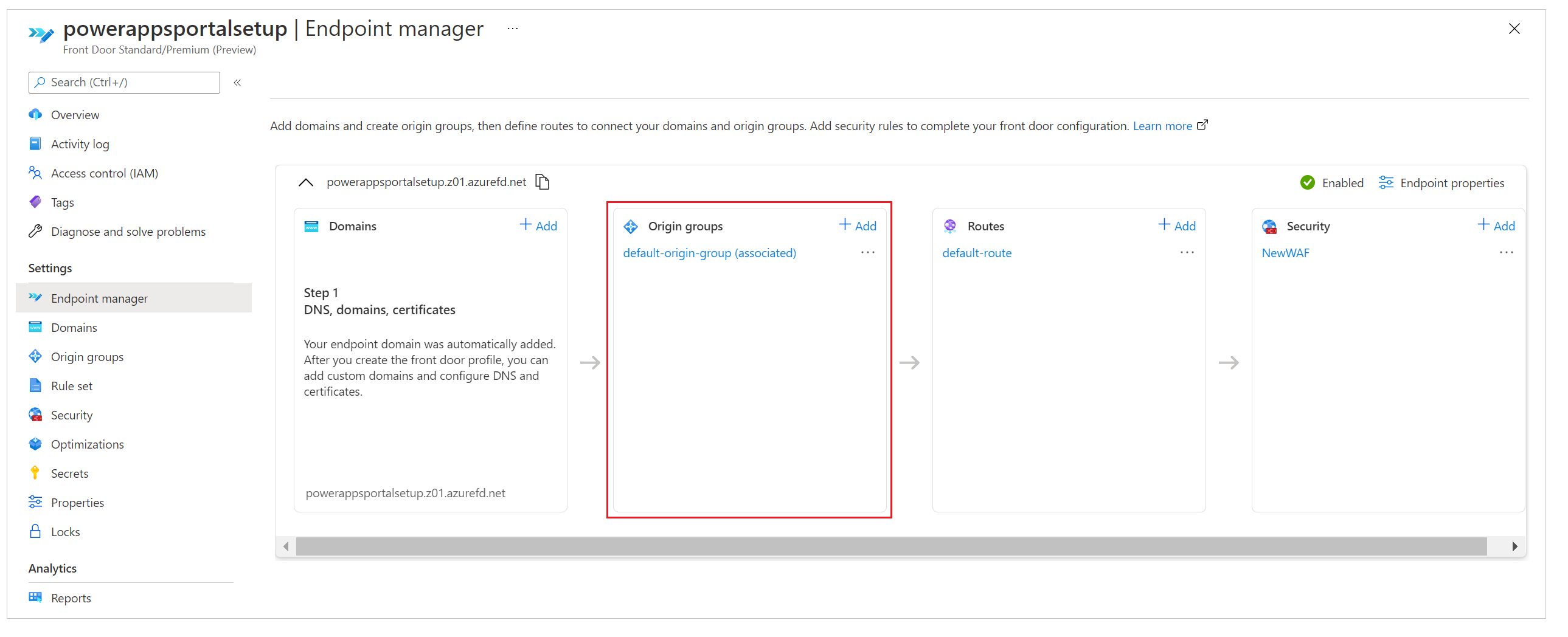Open default-origin-group (associated) link

(710, 253)
